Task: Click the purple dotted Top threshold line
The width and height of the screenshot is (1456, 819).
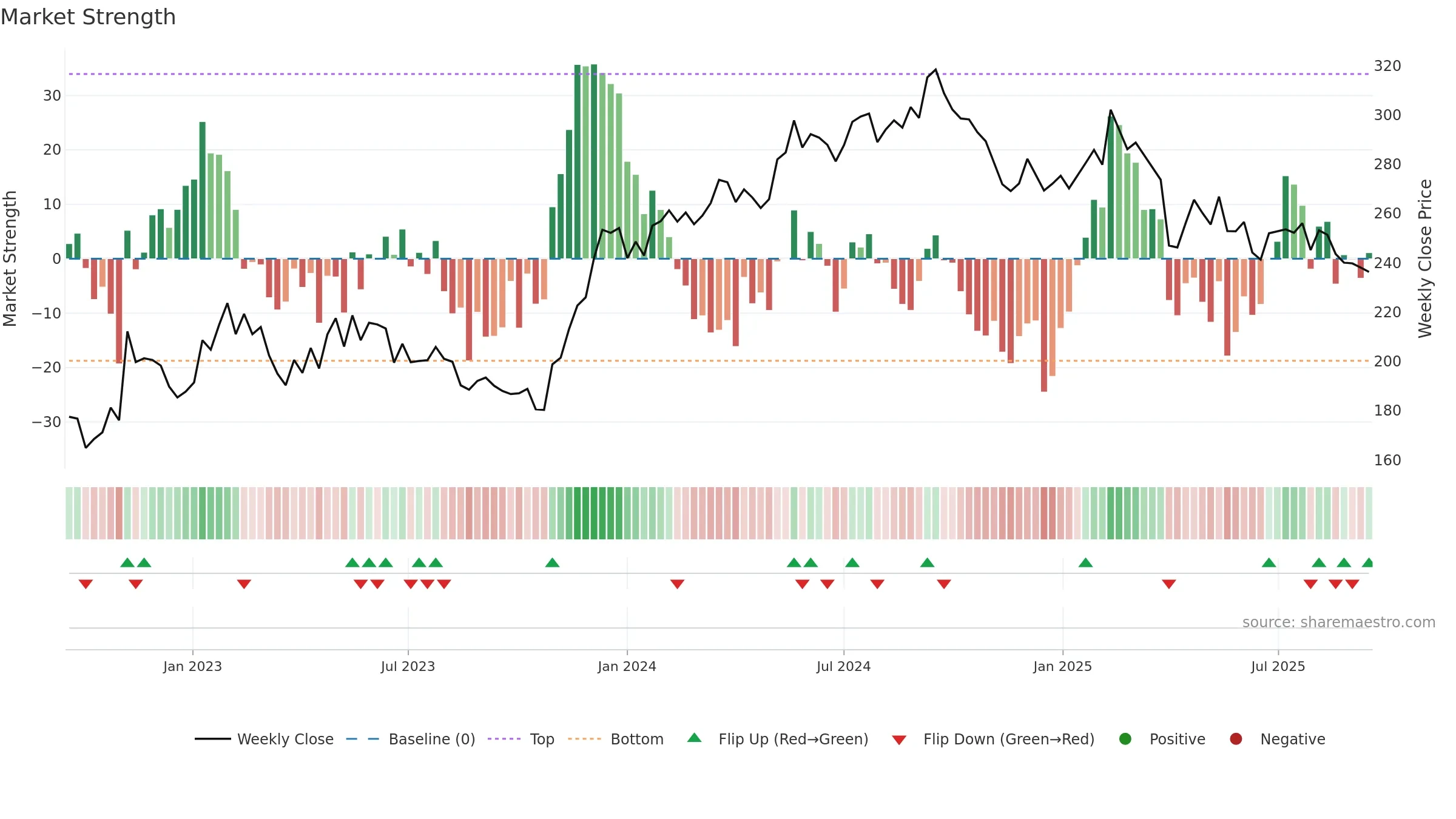Action: point(719,74)
